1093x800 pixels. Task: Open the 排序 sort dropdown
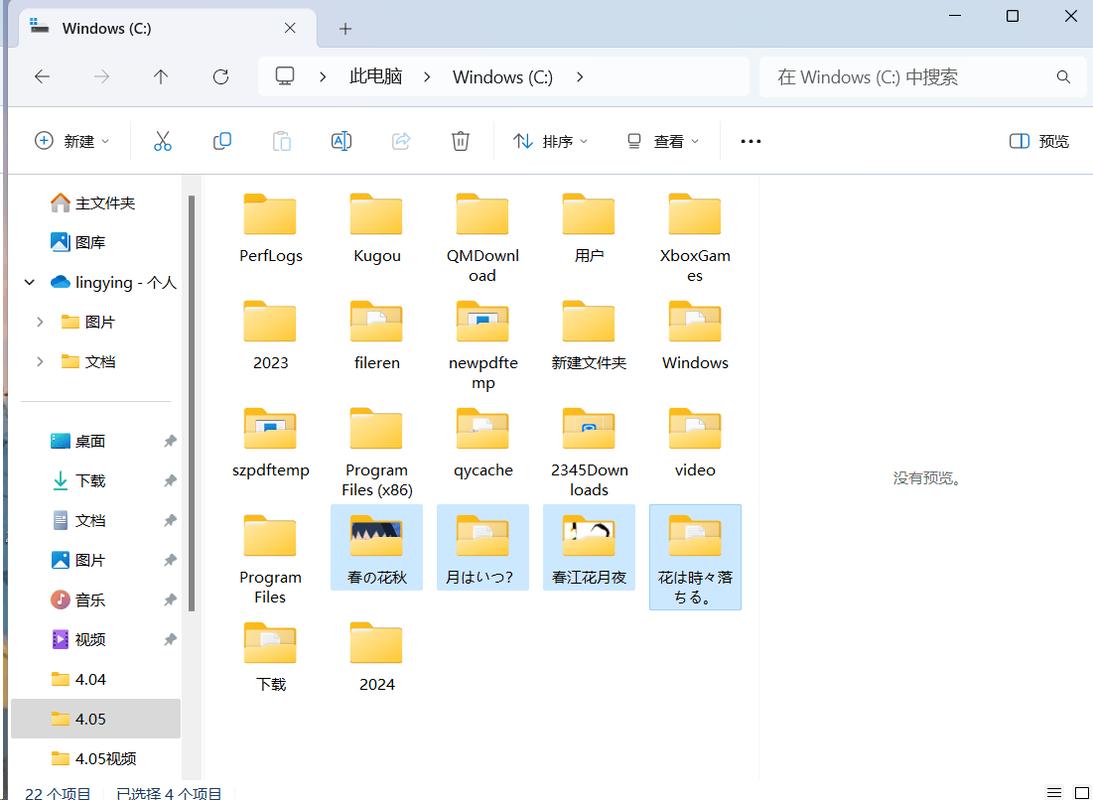pyautogui.click(x=550, y=141)
